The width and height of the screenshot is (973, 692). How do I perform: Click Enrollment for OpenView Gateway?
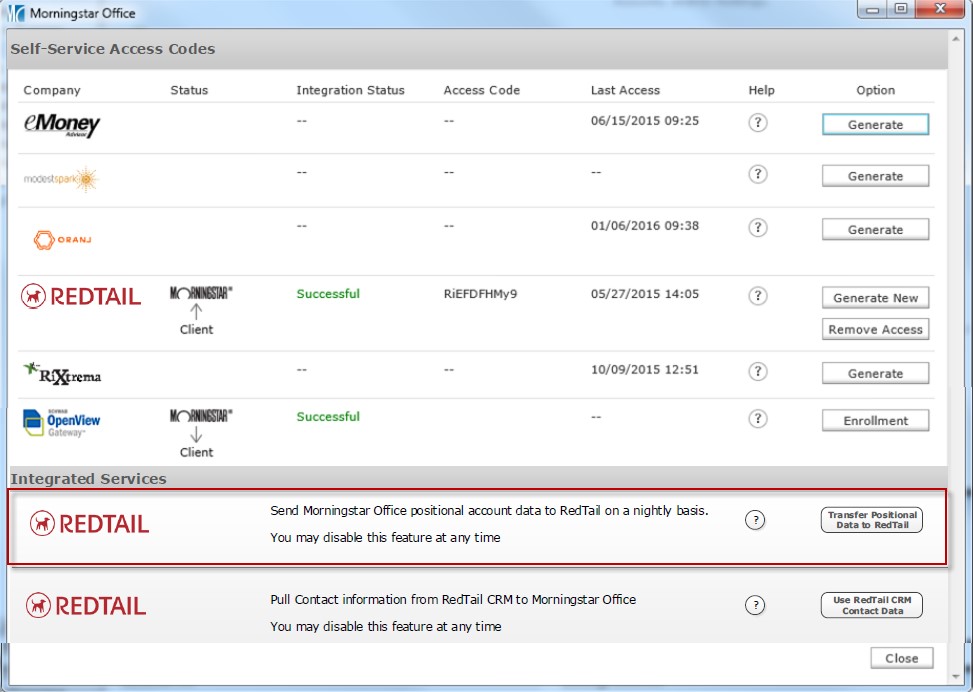point(875,421)
